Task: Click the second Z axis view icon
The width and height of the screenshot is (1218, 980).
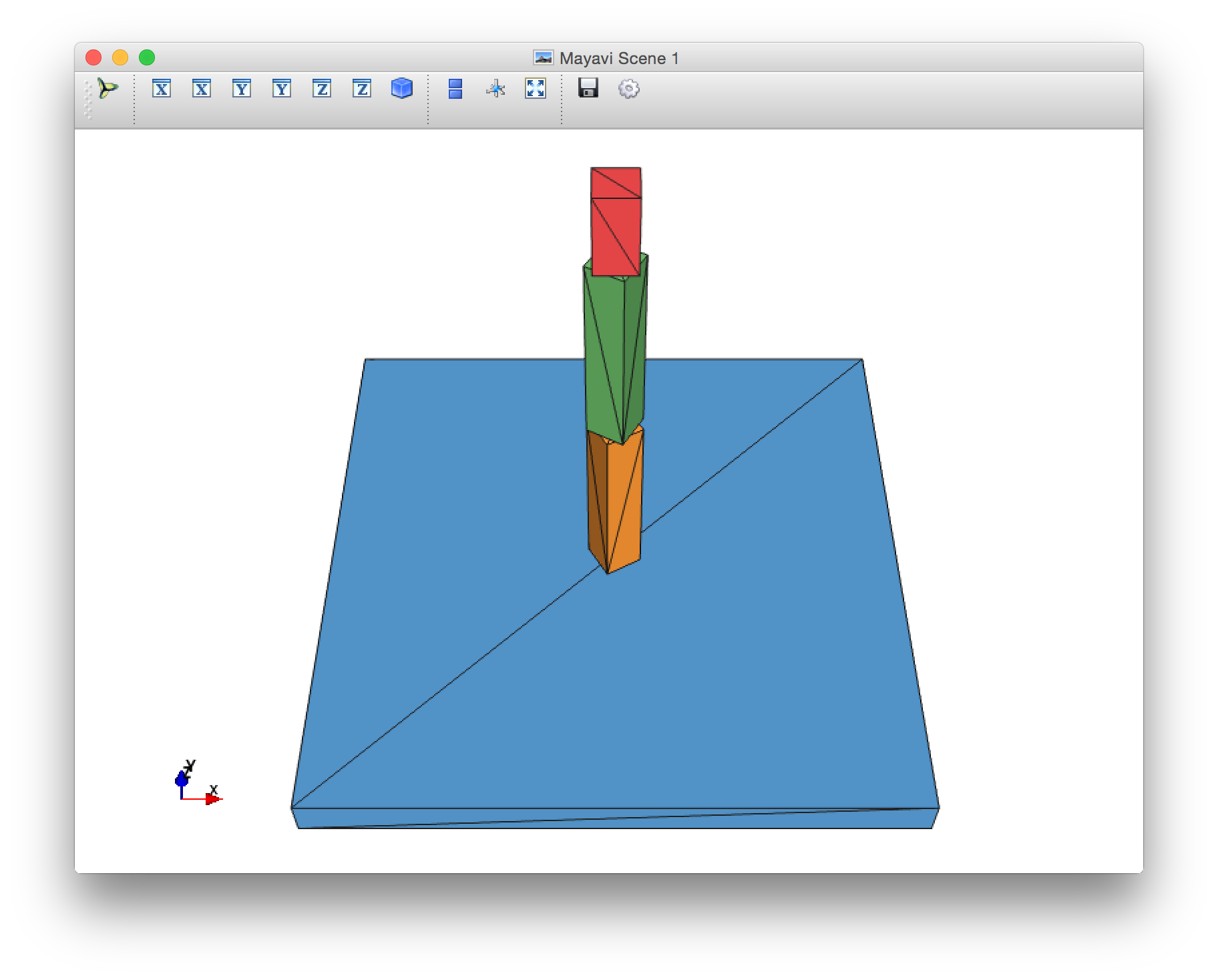Action: click(x=362, y=88)
